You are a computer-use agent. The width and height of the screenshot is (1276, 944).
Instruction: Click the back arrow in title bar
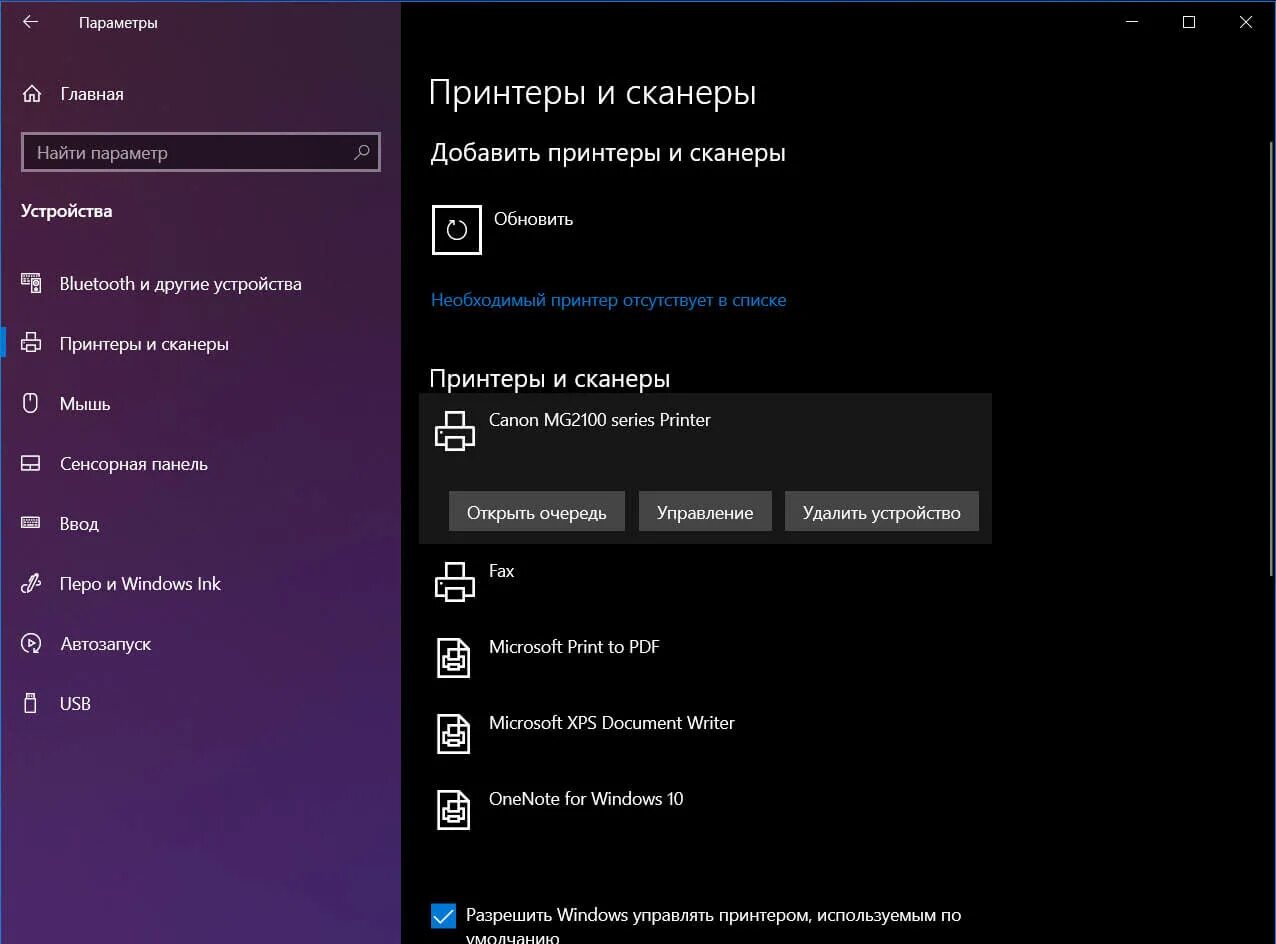pos(30,22)
